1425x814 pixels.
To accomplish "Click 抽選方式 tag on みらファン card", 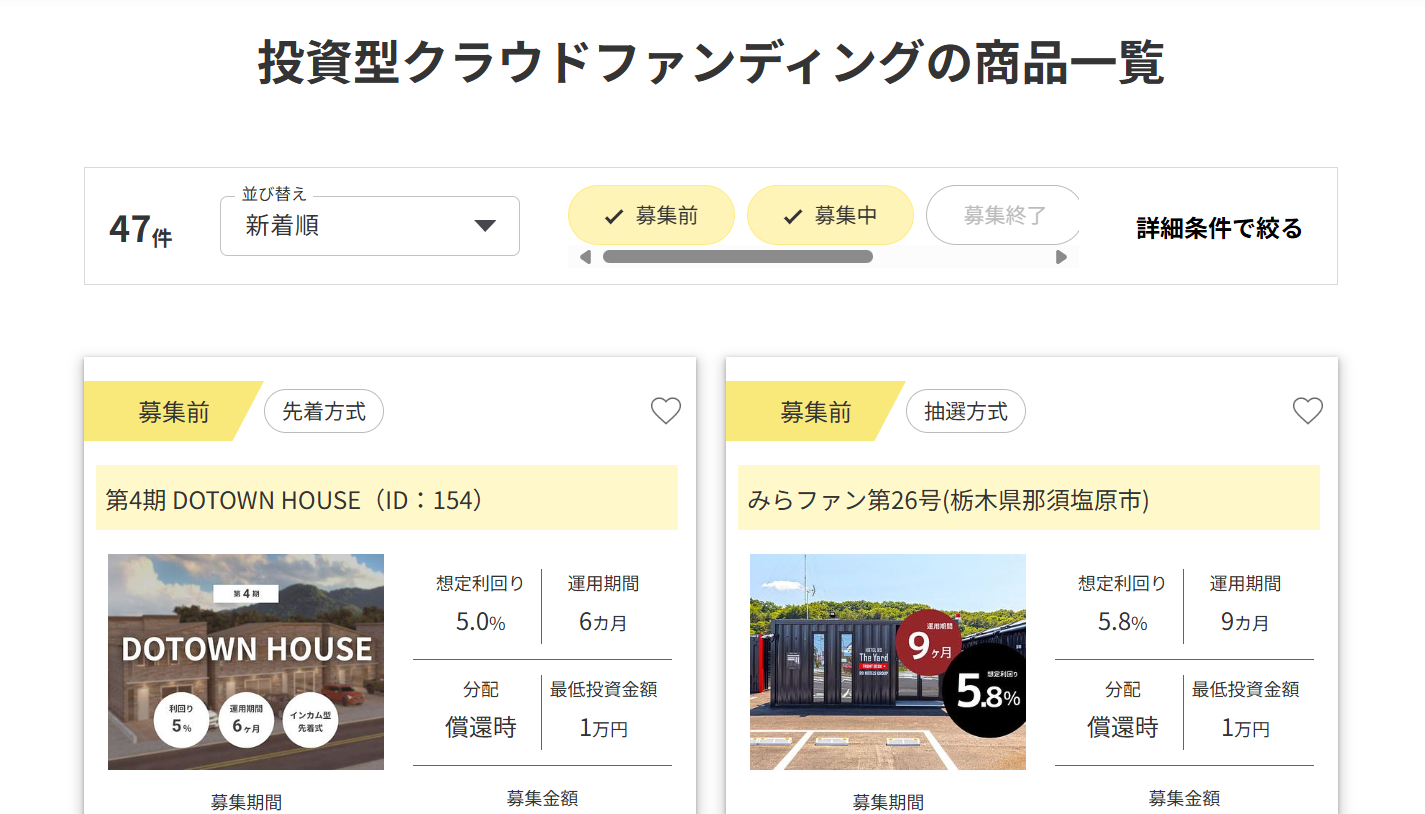I will pyautogui.click(x=965, y=411).
